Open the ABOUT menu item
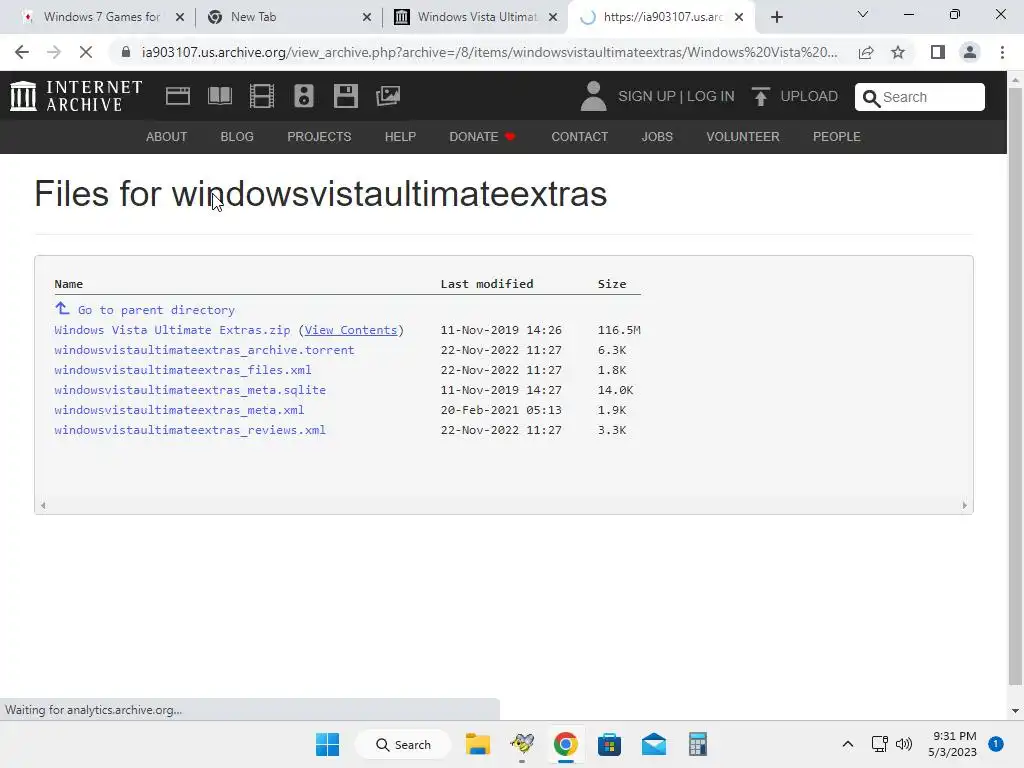The height and width of the screenshot is (768, 1024). (167, 137)
